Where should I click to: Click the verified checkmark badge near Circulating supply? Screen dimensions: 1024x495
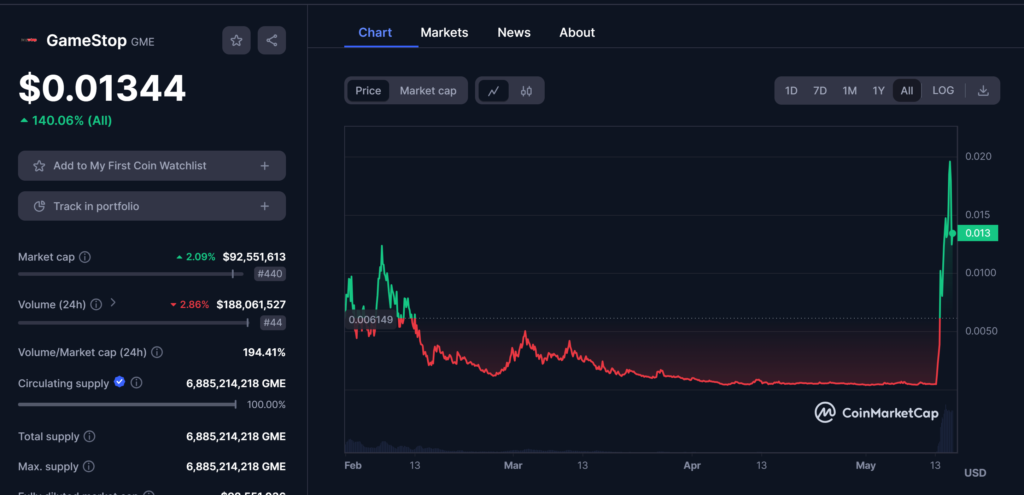pos(120,382)
